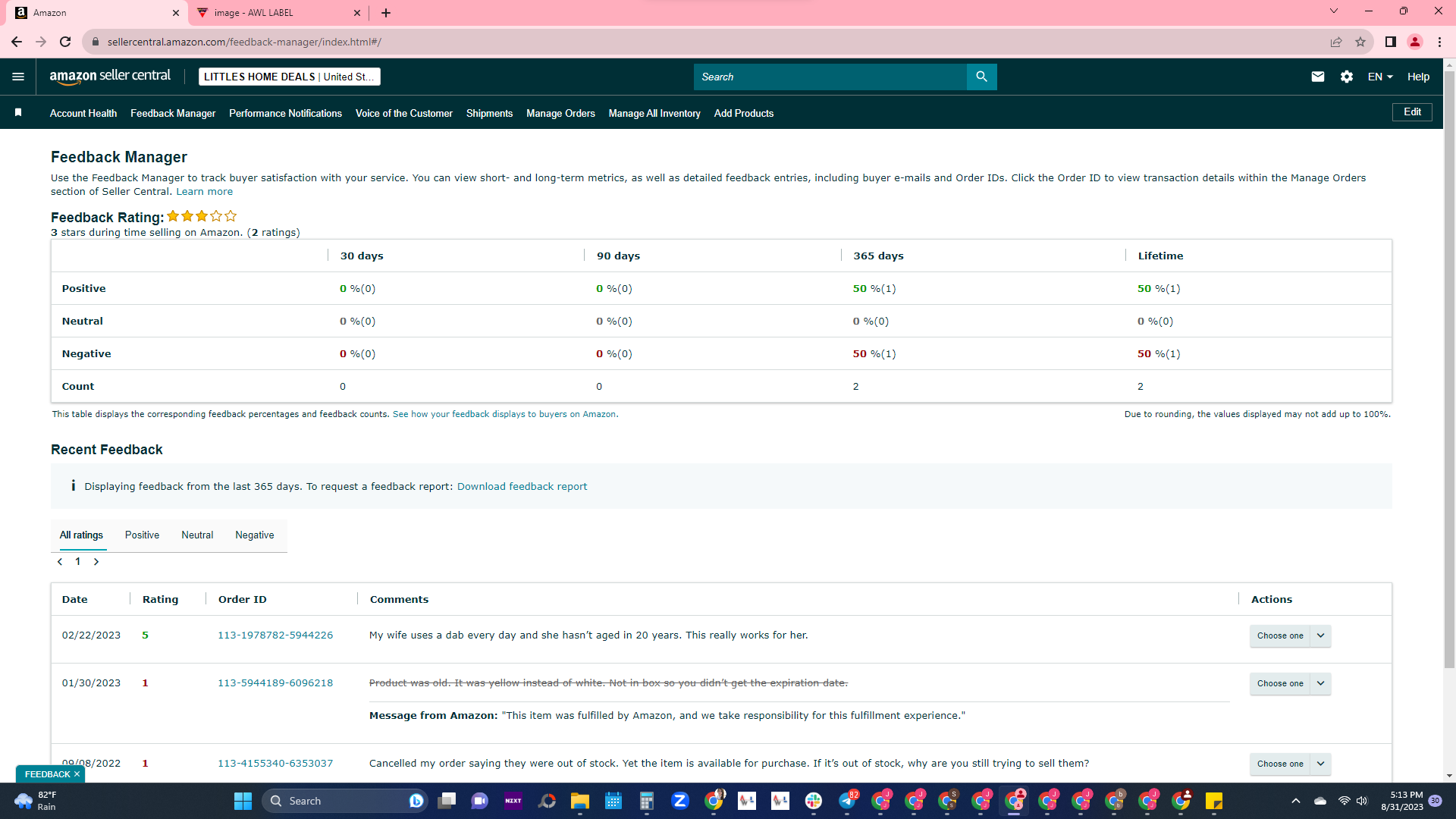Open File Explorer from taskbar
1456x819 pixels.
point(580,801)
